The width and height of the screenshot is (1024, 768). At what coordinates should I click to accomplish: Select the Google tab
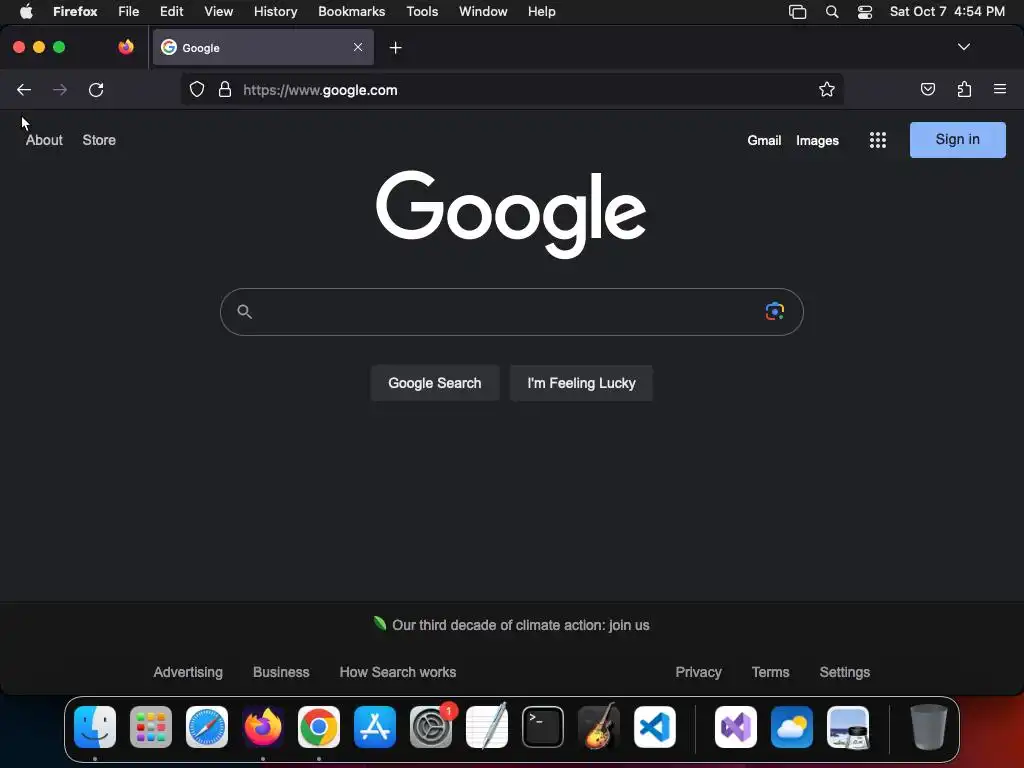[x=263, y=47]
